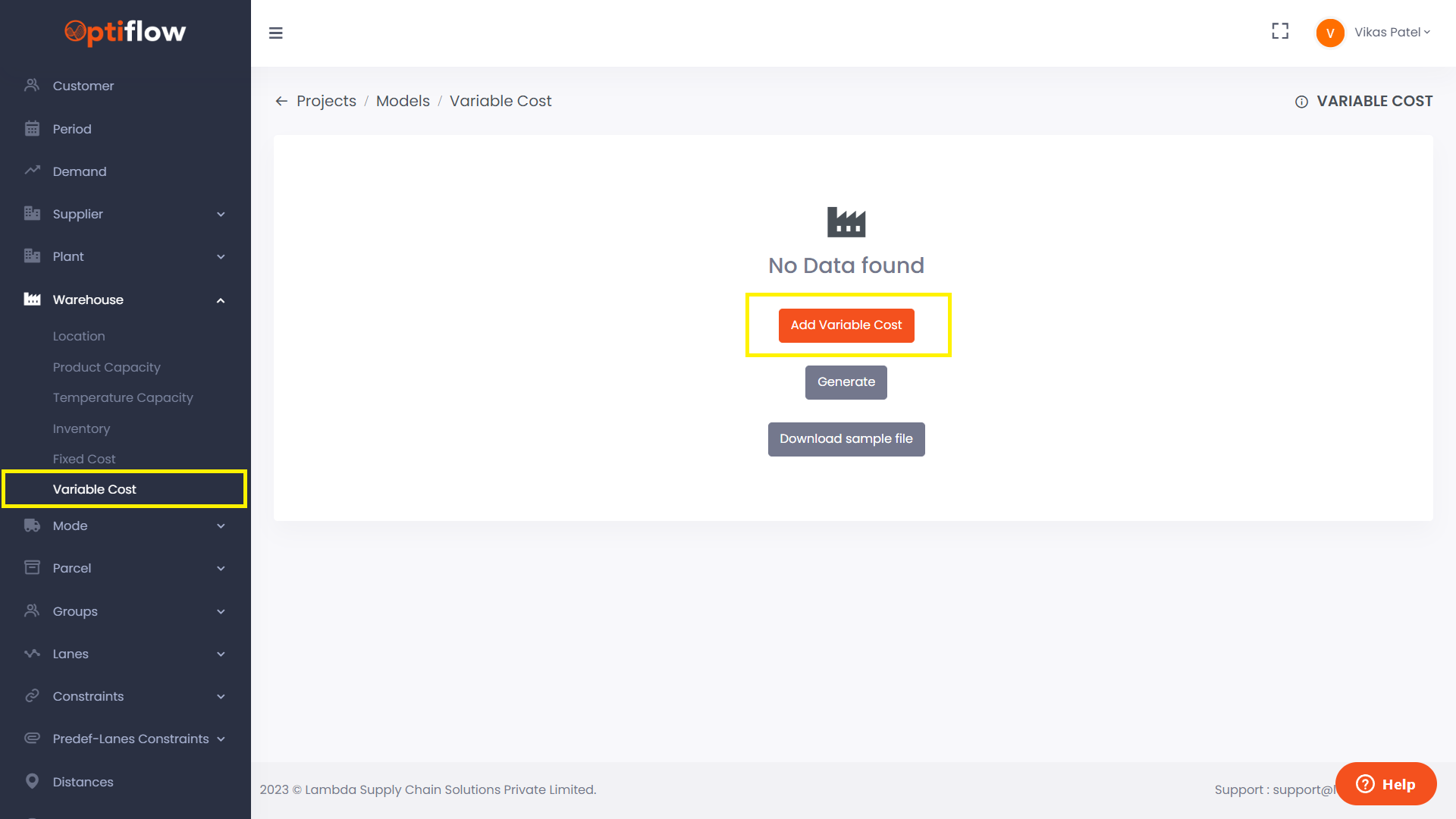Click the Download sample file button
Image resolution: width=1456 pixels, height=819 pixels.
pos(846,439)
